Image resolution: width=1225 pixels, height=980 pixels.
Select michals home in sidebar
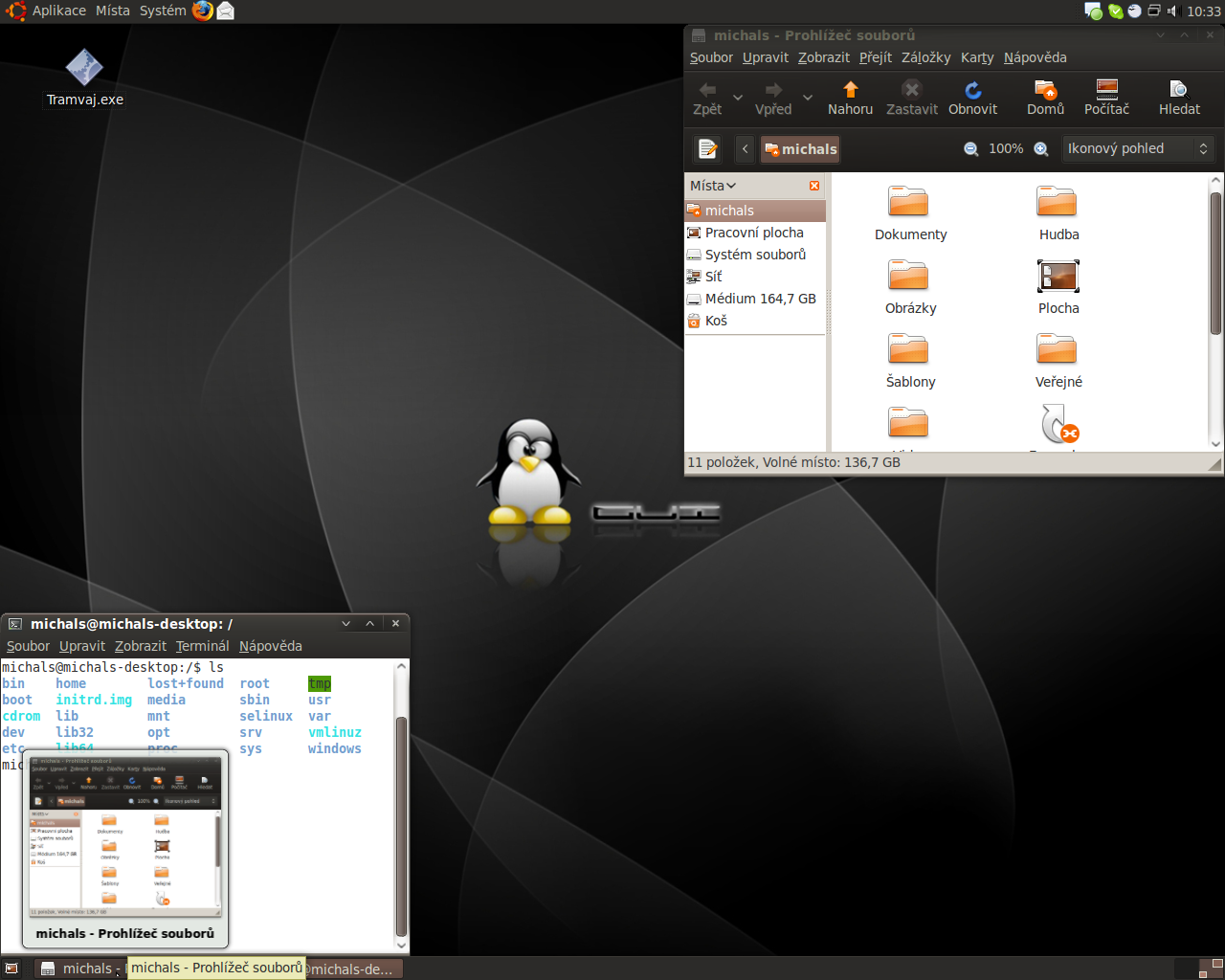click(x=755, y=211)
